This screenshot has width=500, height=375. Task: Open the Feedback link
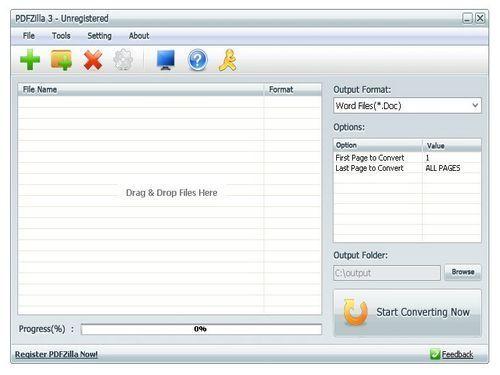click(x=457, y=354)
